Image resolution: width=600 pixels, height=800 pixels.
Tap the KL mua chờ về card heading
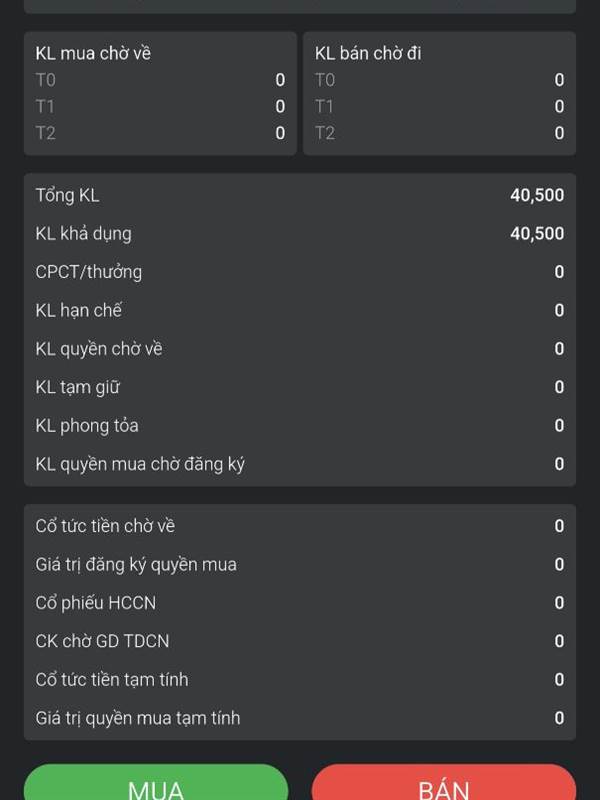click(x=93, y=54)
